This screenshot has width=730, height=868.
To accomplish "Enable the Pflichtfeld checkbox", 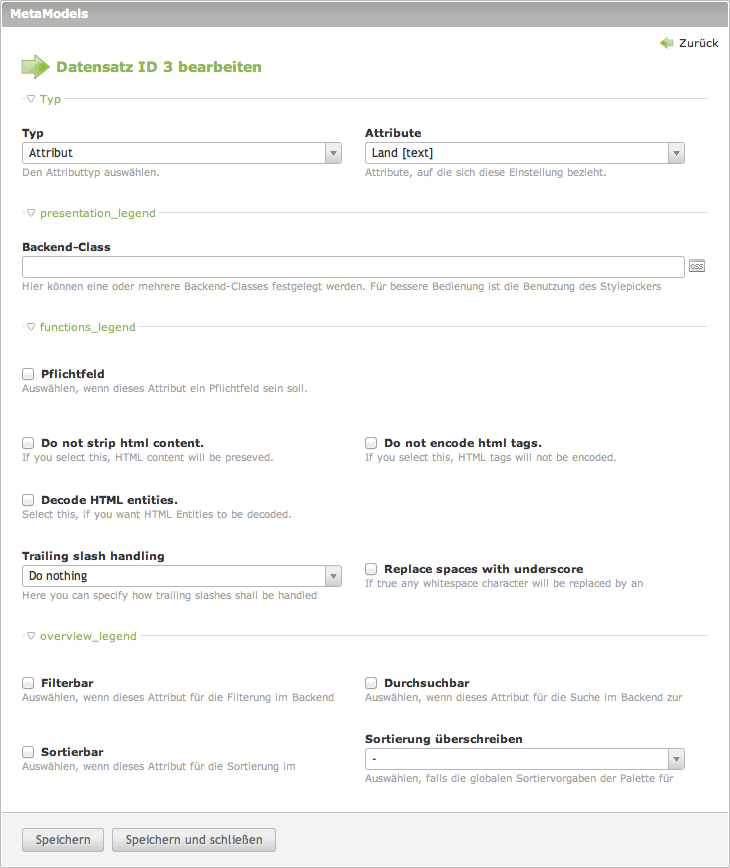I will point(28,374).
